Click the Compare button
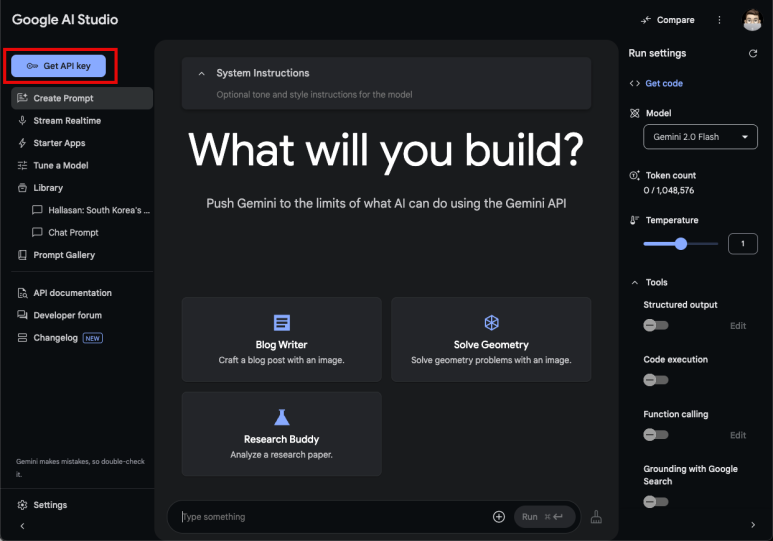Screen dimensions: 773x541 point(668,20)
